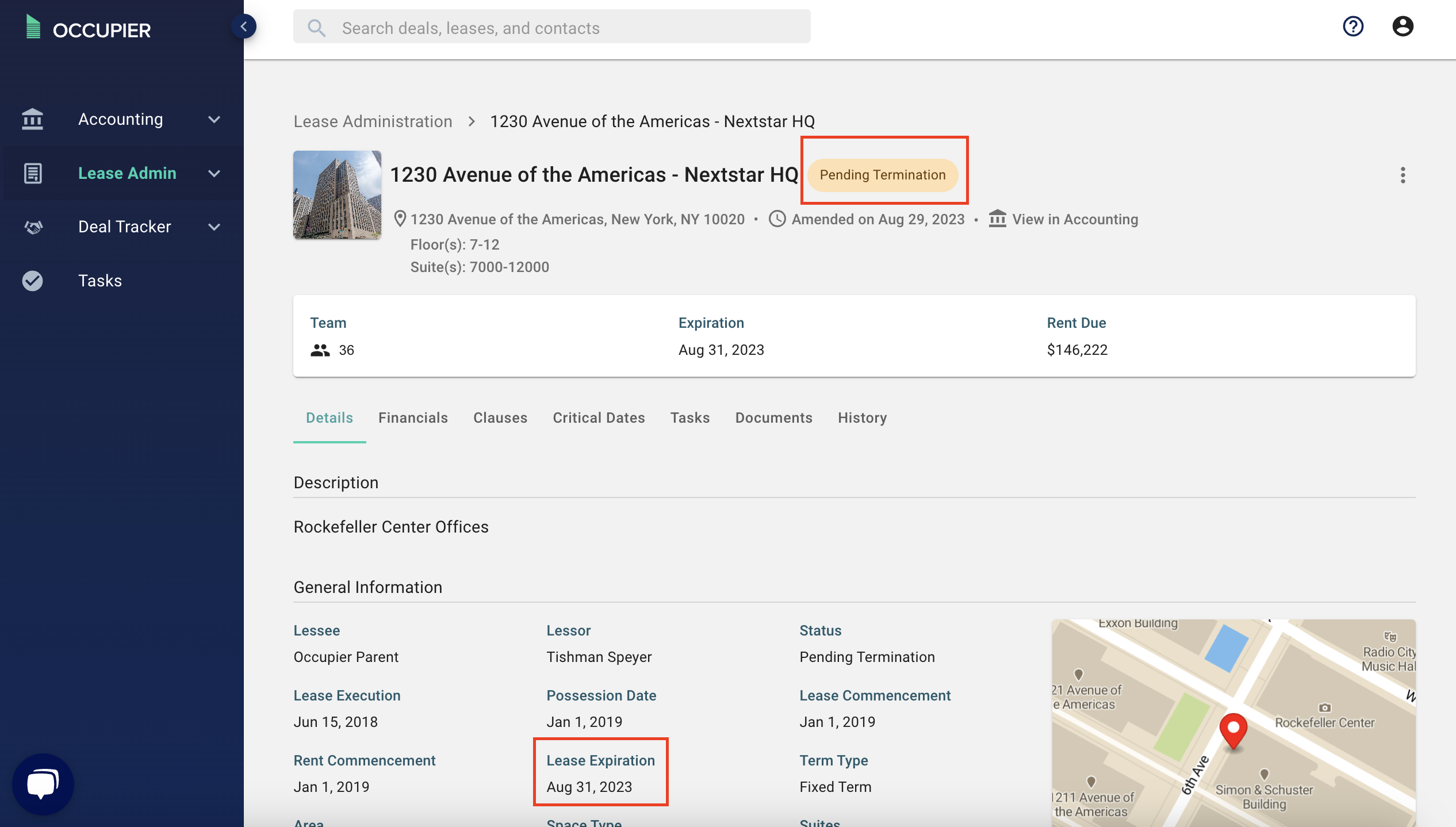Expand the Accounting menu chevron
Viewport: 1456px width, 827px height.
click(x=214, y=120)
